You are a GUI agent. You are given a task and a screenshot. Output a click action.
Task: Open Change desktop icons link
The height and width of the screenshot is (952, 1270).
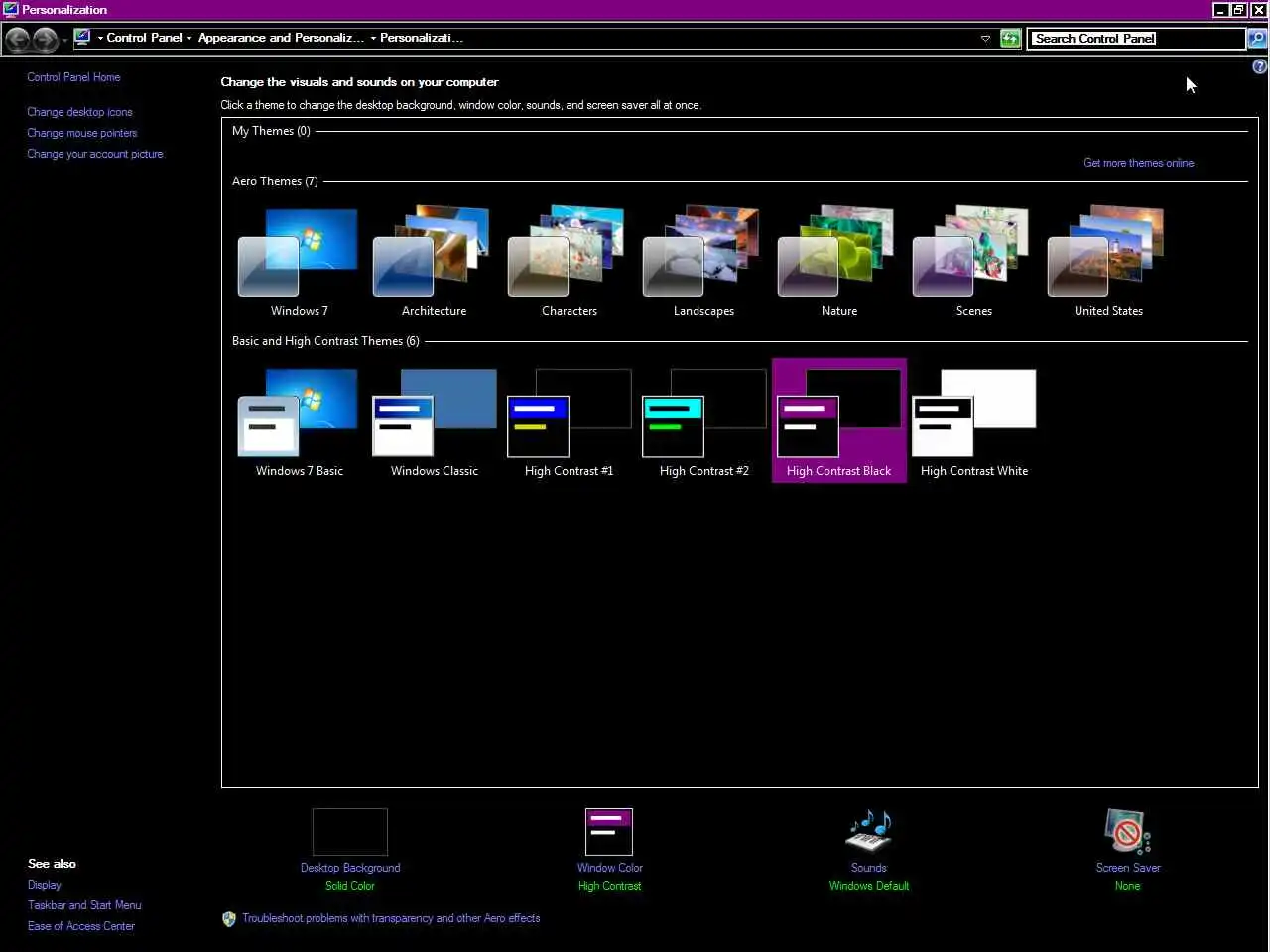pyautogui.click(x=79, y=112)
